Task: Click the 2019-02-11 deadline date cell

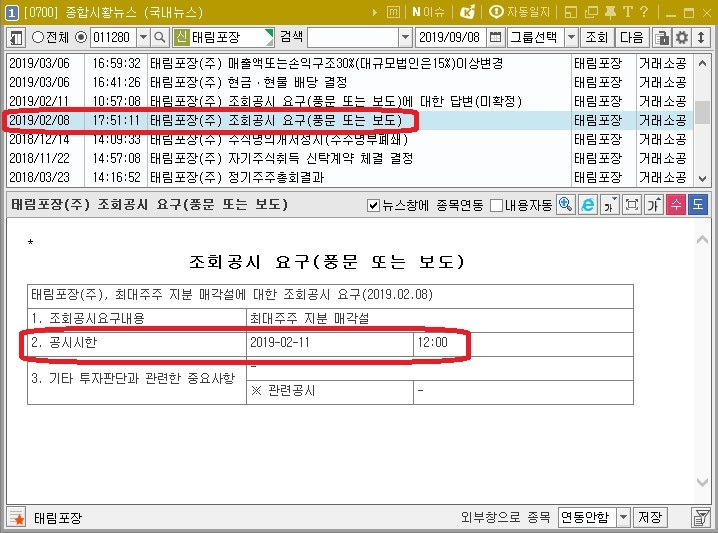Action: [x=330, y=344]
